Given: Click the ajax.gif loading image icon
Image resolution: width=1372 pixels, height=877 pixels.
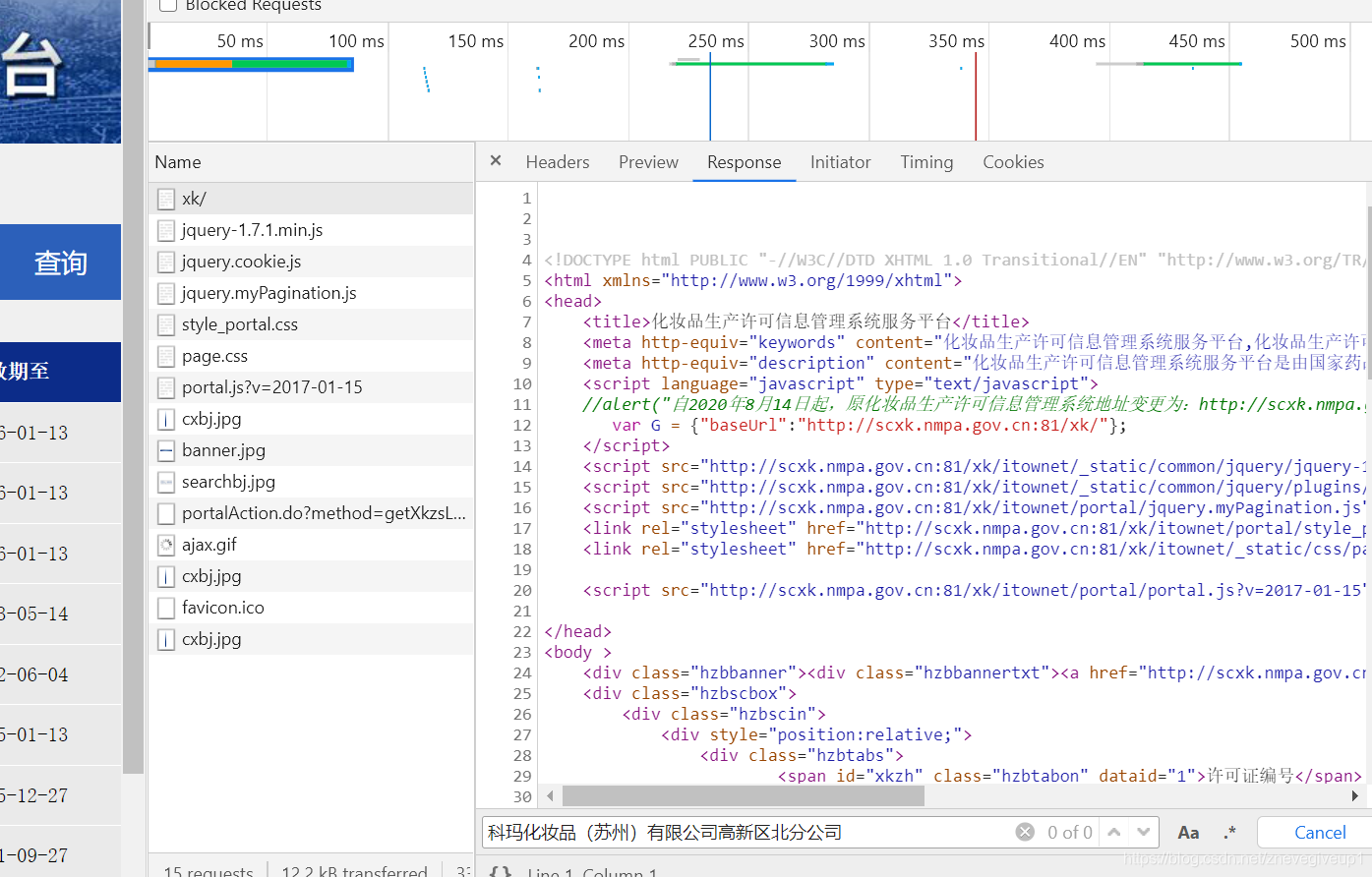Looking at the screenshot, I should (x=166, y=545).
